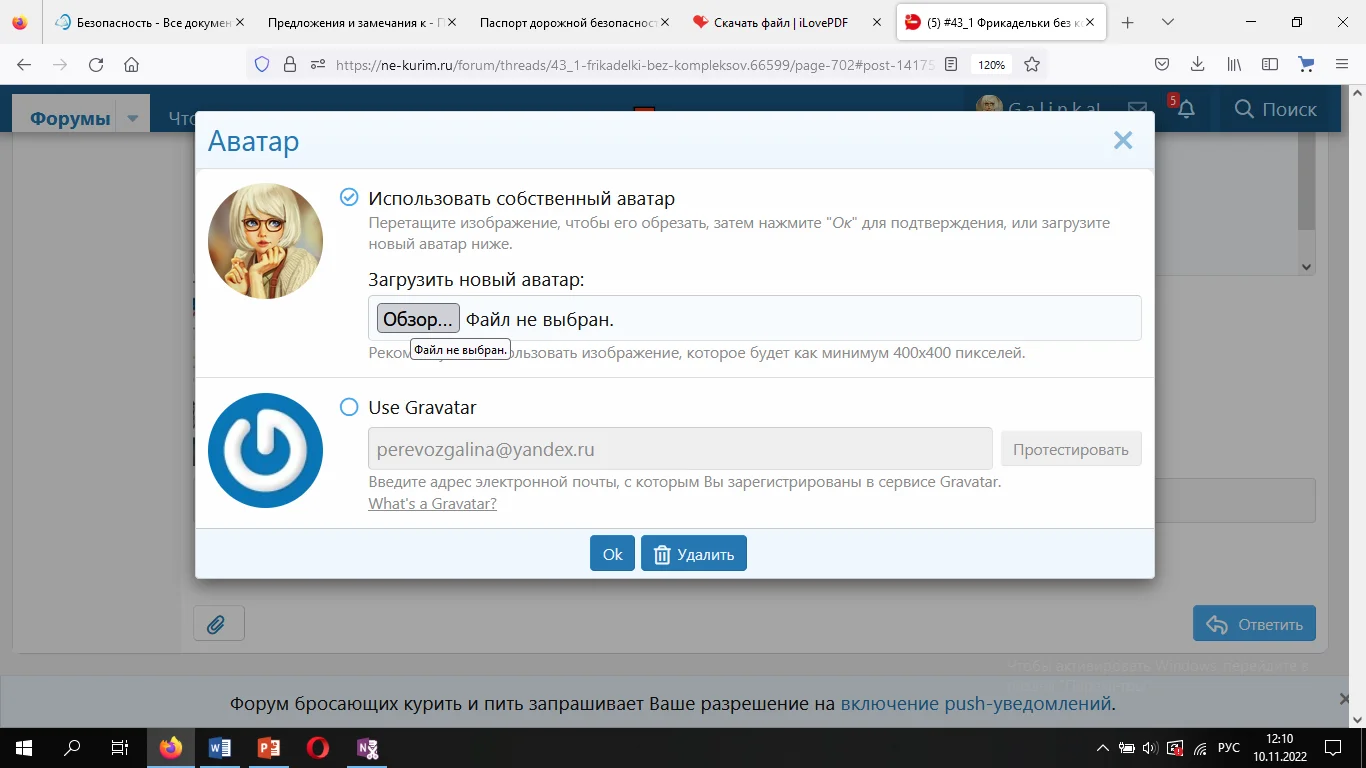
Task: Open forum messages envelope
Action: [1137, 109]
